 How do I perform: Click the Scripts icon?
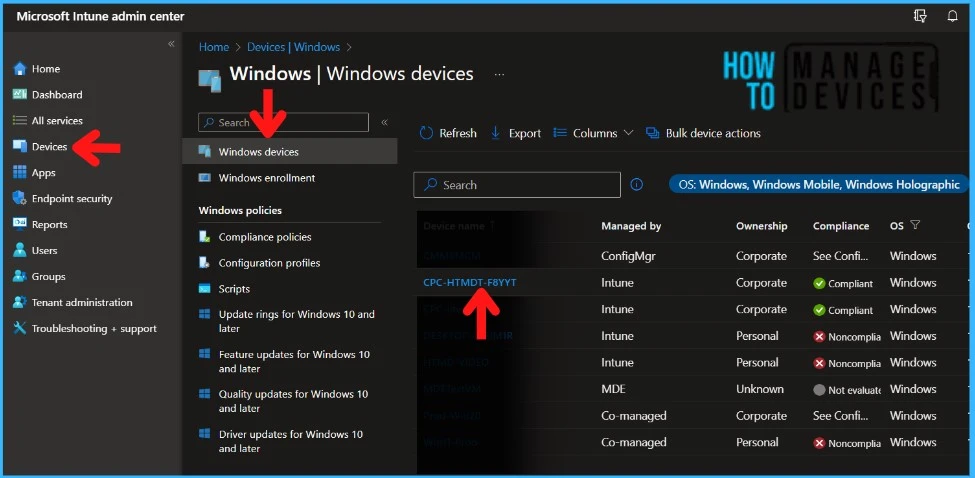(x=204, y=288)
